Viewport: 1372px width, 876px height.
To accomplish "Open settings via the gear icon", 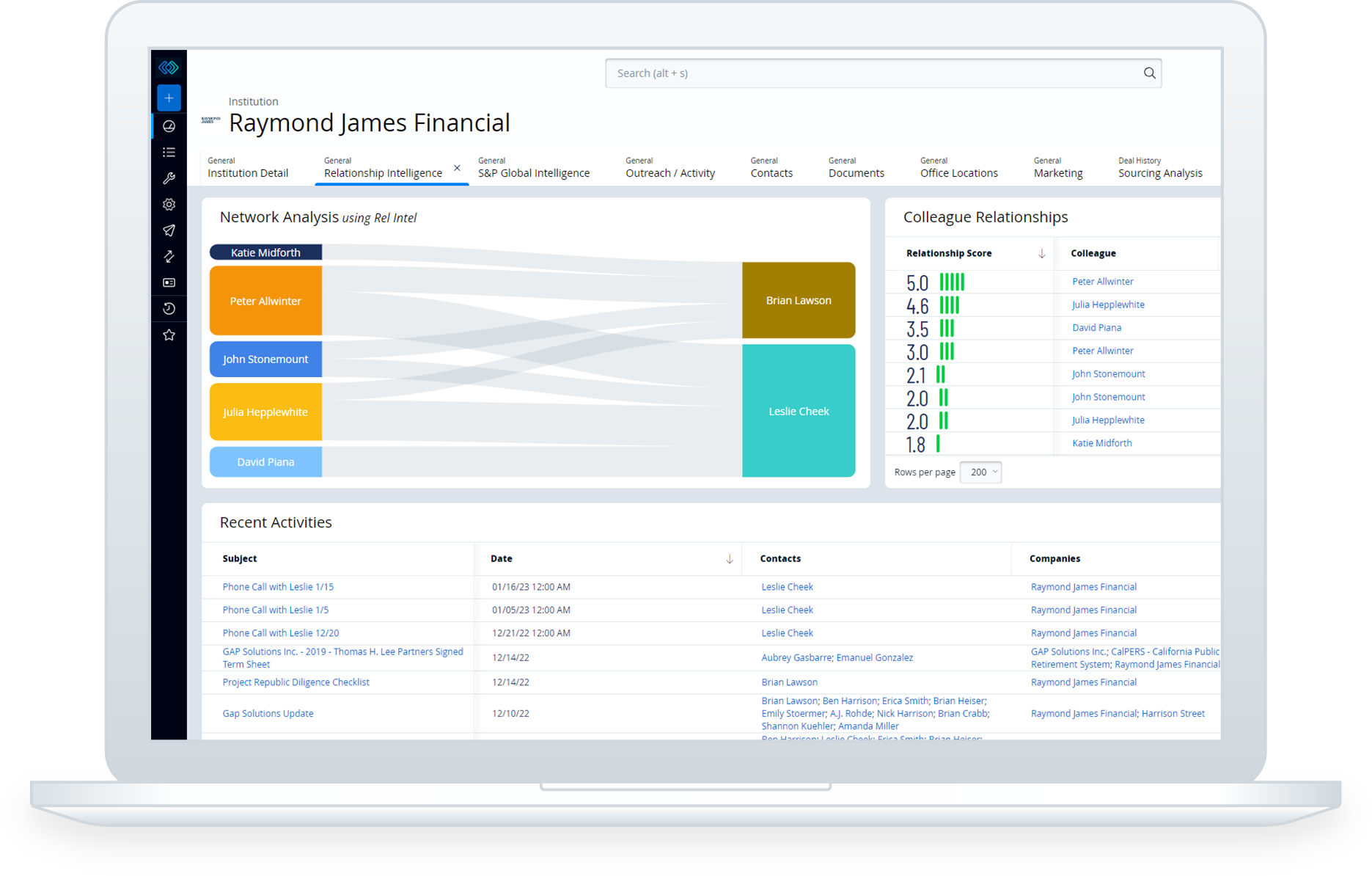I will (168, 204).
